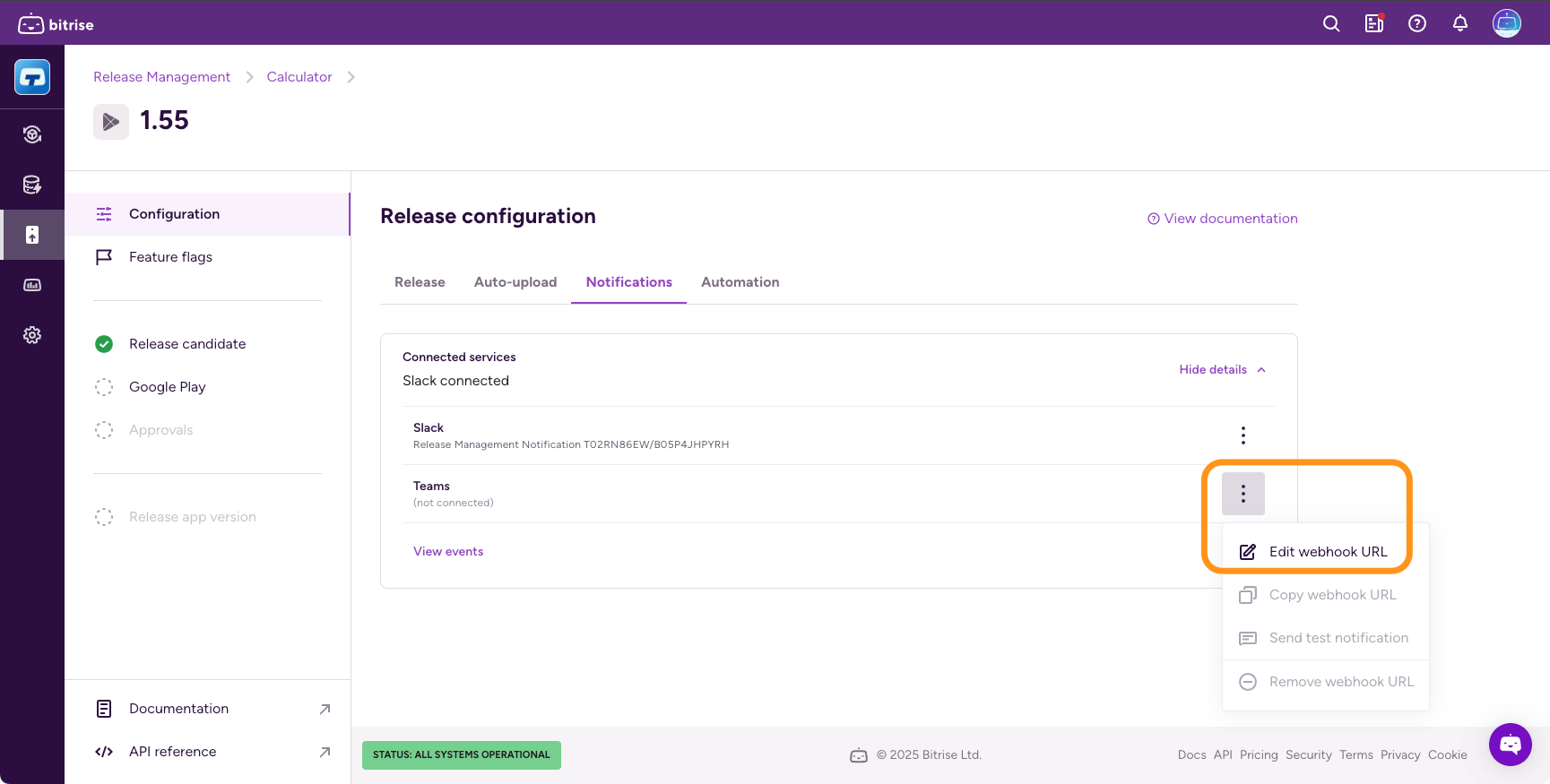Open the Privacy footer link

coord(1400,755)
